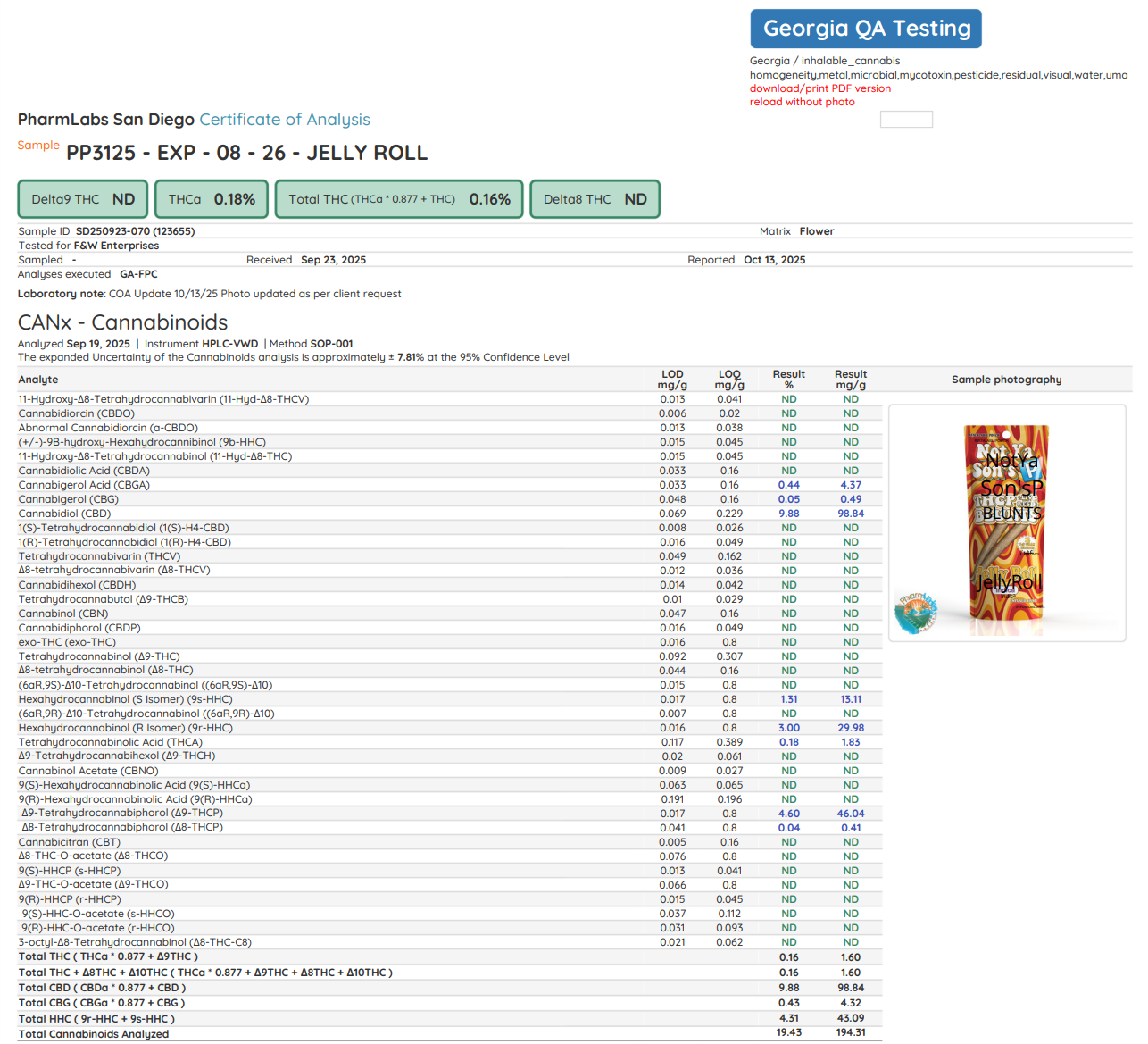Click the PharmLabs logo on sample photo
1148x1044 pixels.
point(916,613)
